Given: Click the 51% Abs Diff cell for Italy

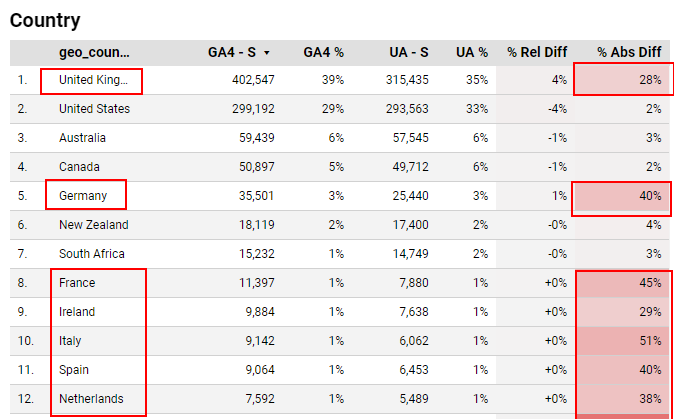Looking at the screenshot, I should coord(649,341).
